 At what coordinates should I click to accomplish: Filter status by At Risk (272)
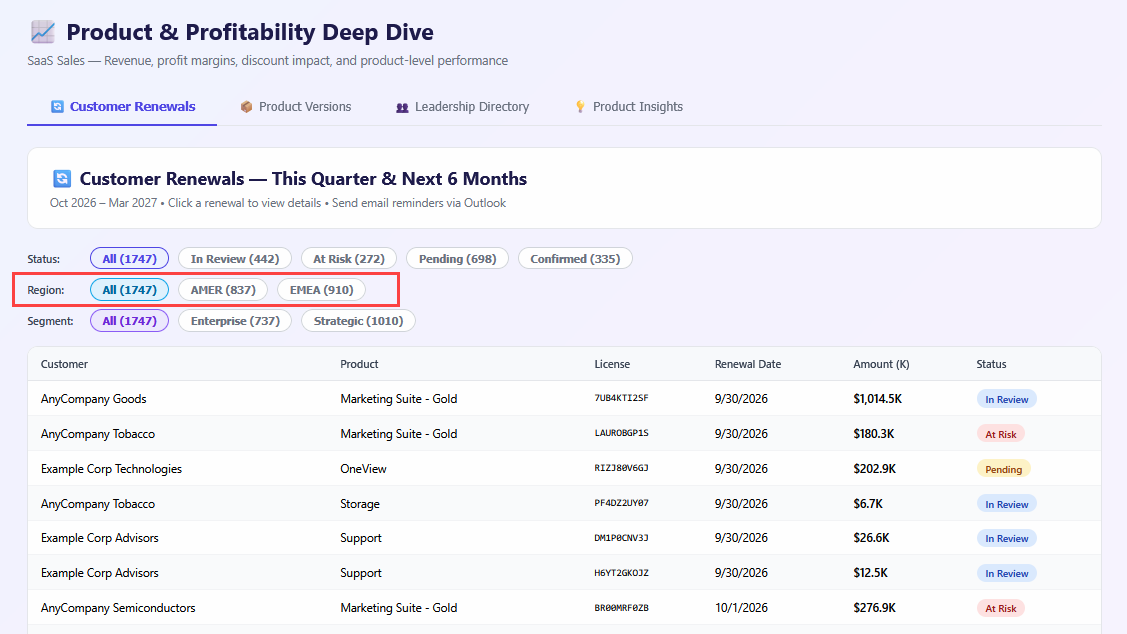pos(349,259)
